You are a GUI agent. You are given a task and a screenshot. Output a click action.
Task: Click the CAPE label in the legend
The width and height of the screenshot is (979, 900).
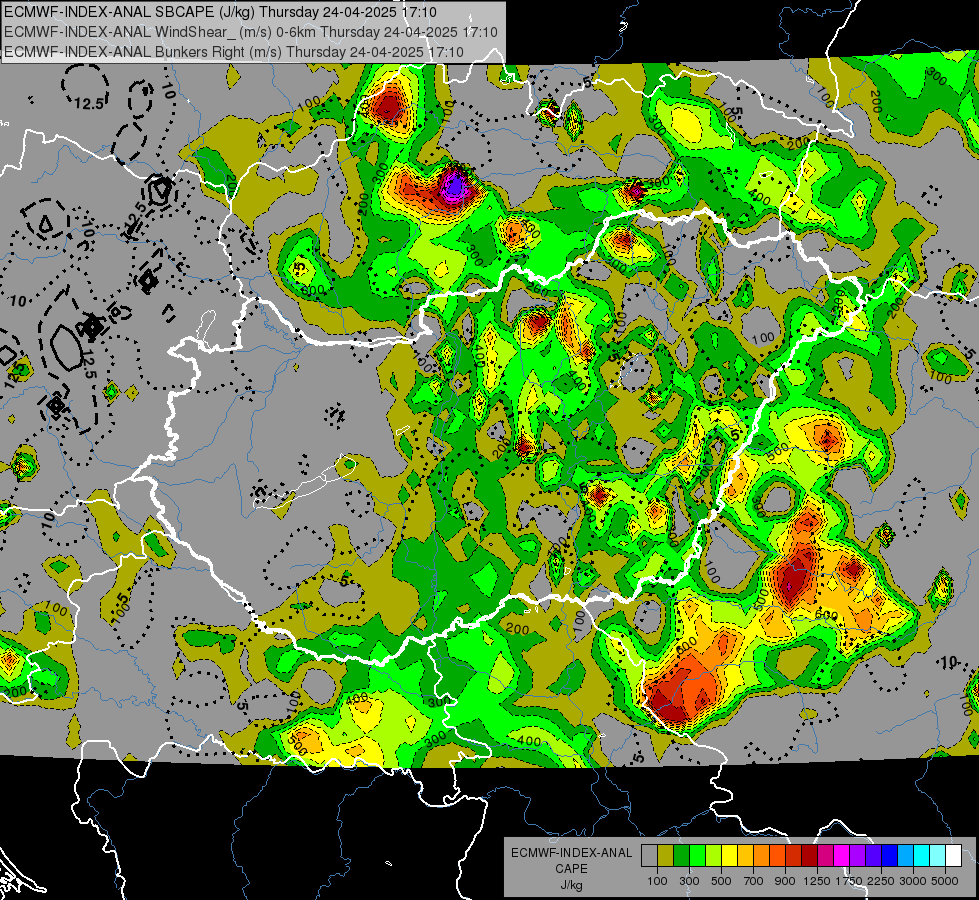(x=571, y=869)
